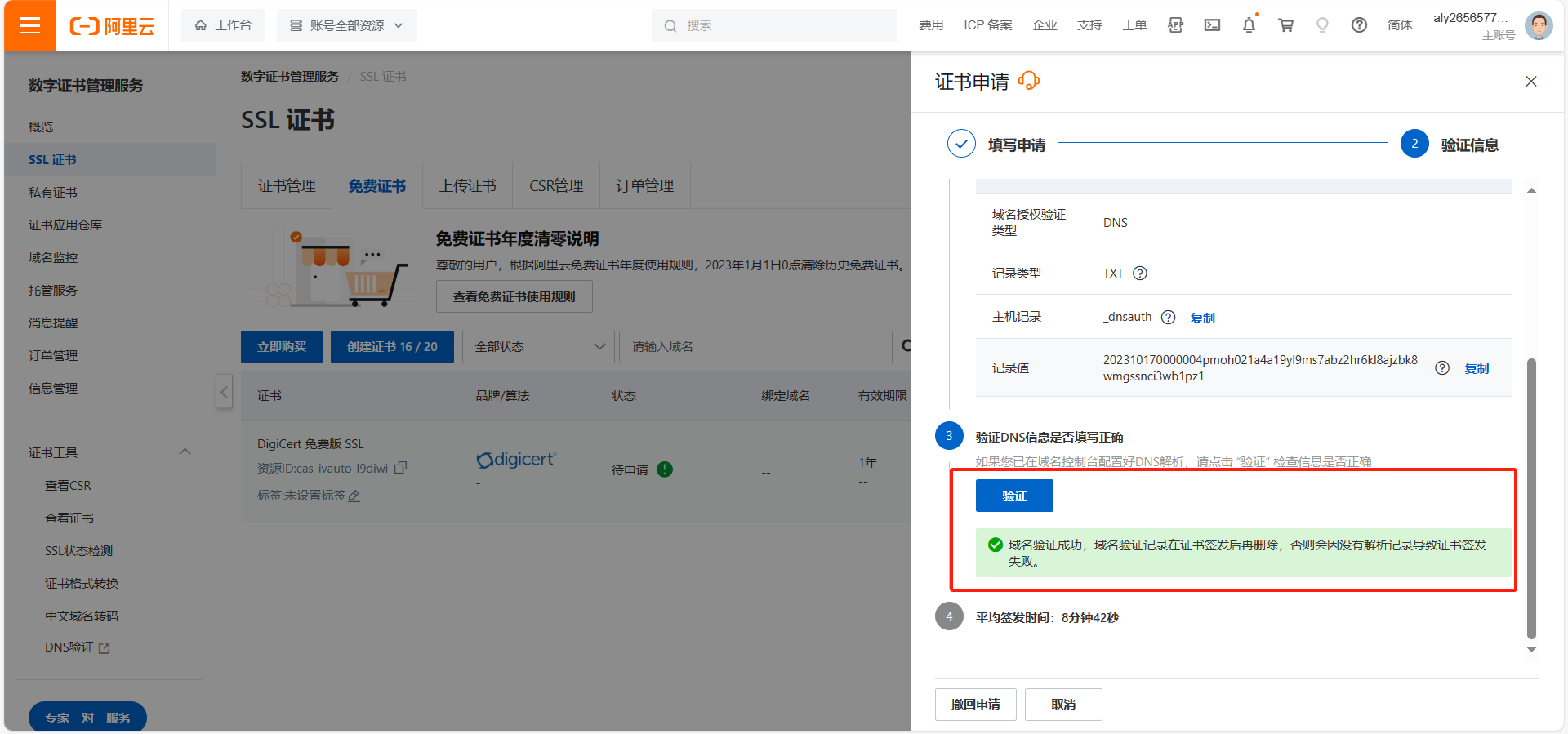Screen dimensions: 1568x734
Task: Click the blue 验证 button
Action: click(x=1014, y=496)
